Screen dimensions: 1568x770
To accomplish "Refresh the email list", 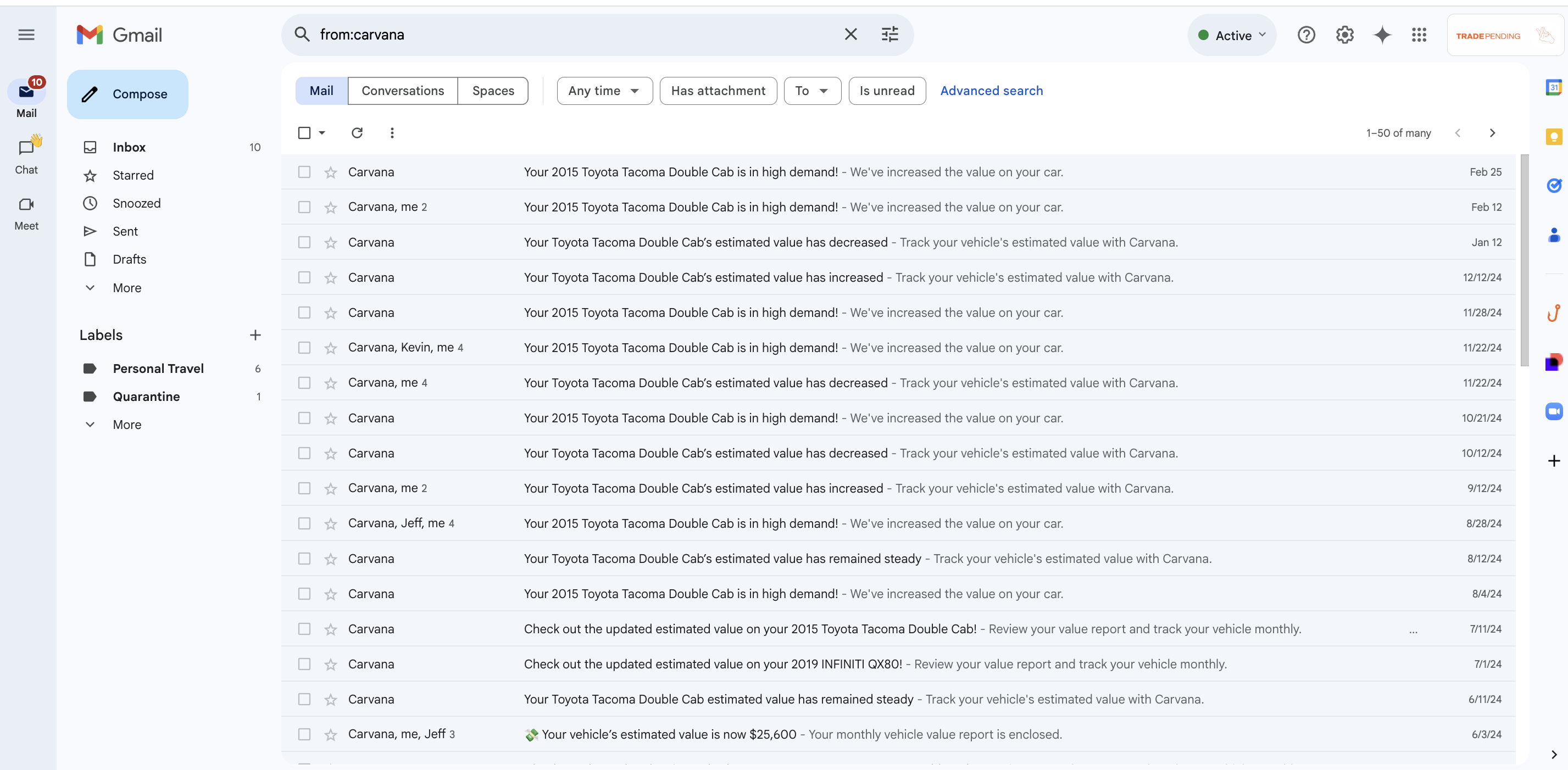I will click(x=357, y=133).
